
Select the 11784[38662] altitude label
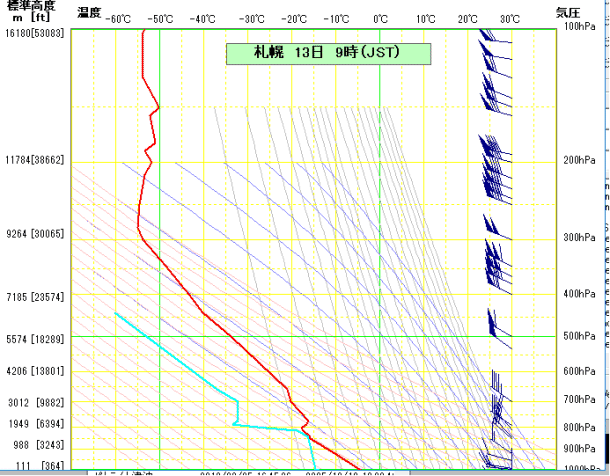(36, 160)
